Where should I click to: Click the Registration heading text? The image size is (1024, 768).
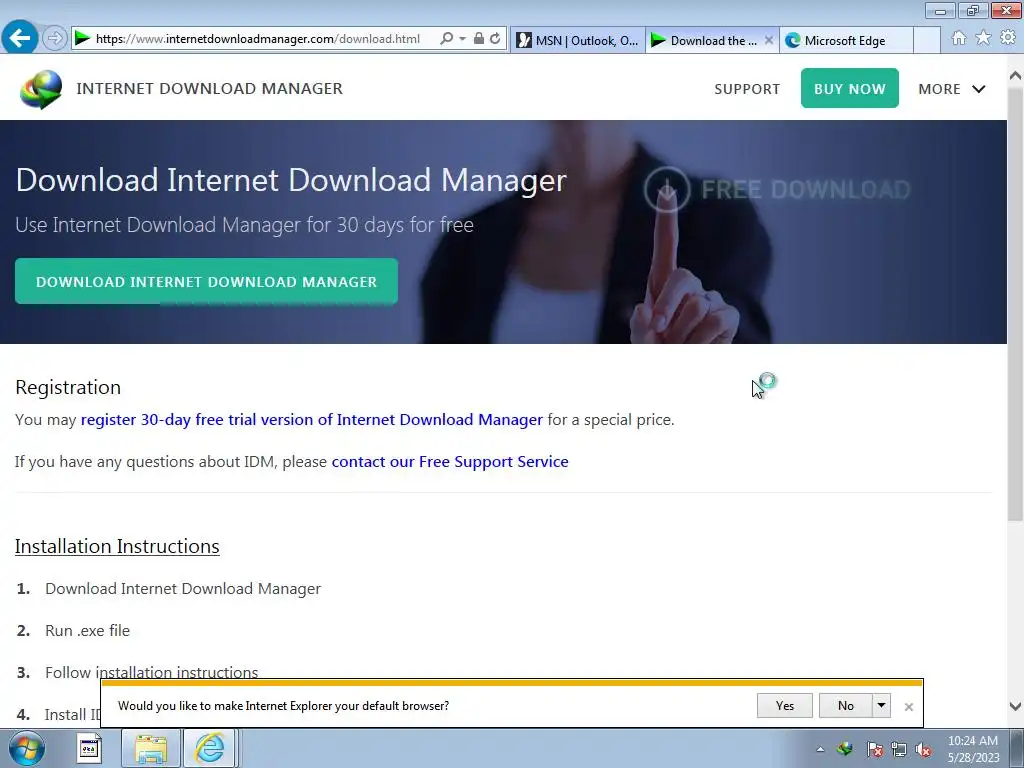[68, 387]
